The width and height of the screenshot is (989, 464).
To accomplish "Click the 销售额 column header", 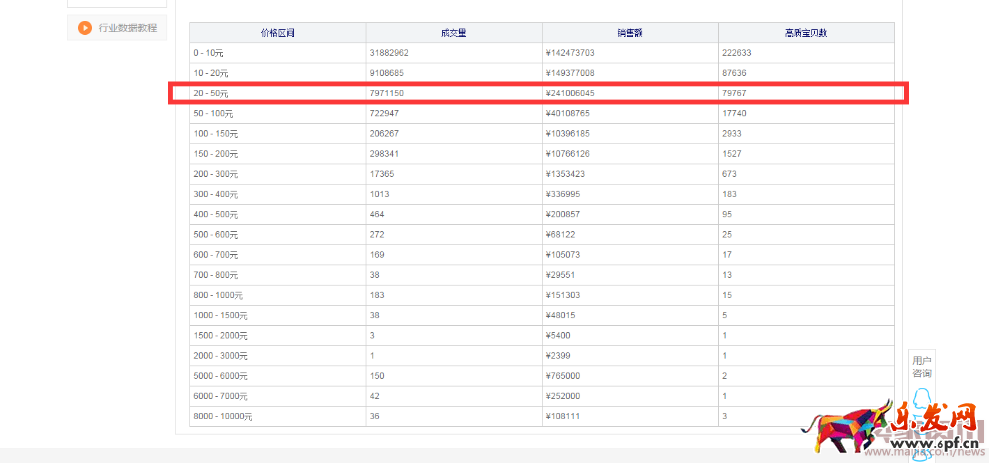I will tap(629, 33).
